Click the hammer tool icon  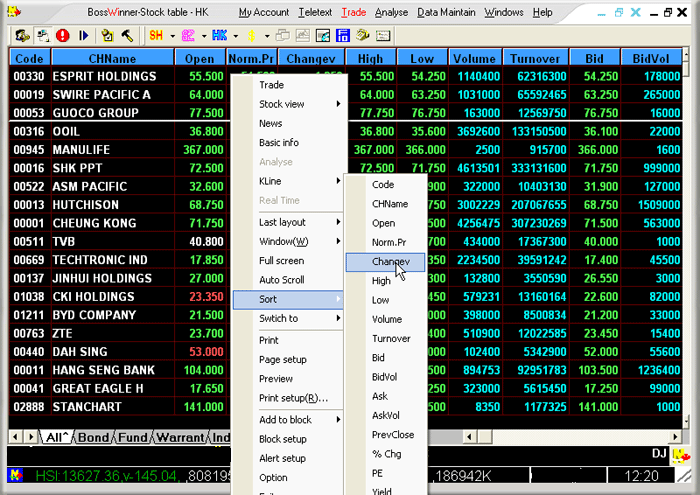[x=127, y=35]
